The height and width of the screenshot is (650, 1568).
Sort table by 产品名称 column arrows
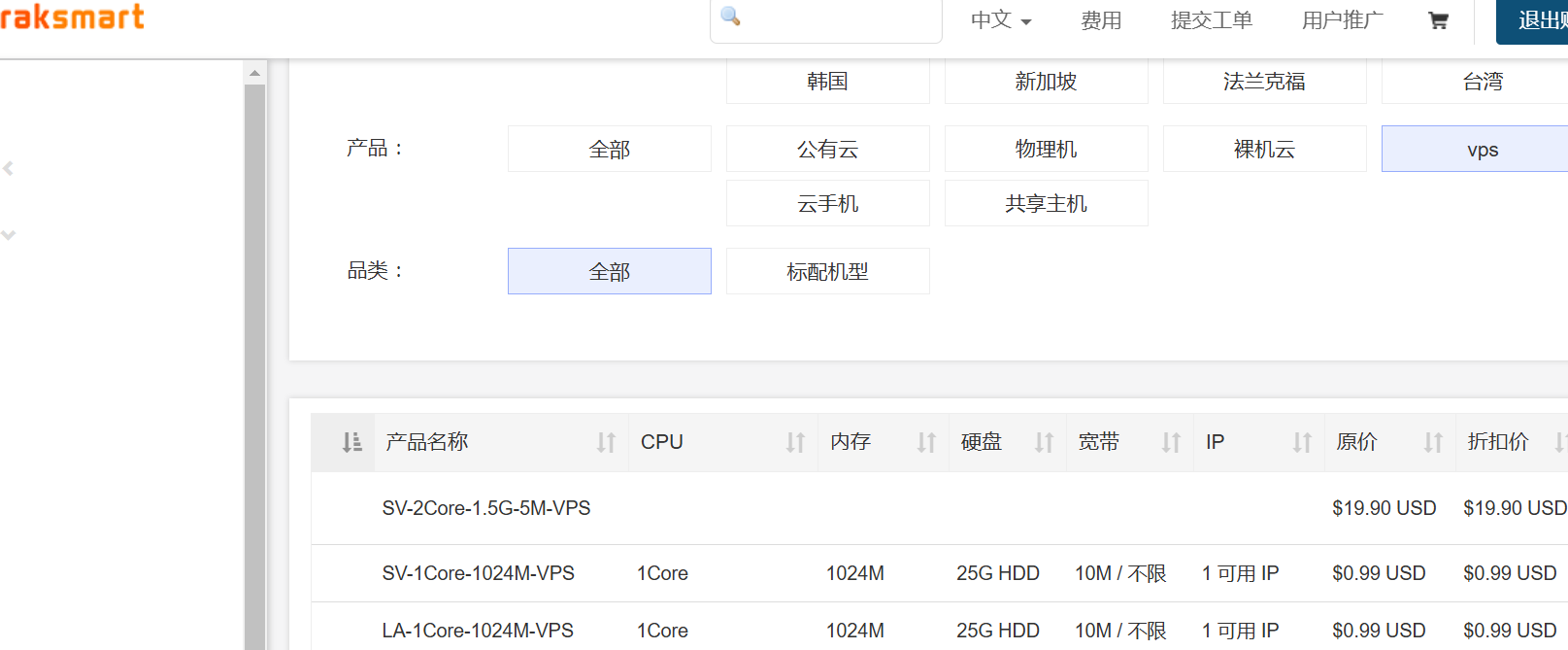click(x=606, y=443)
